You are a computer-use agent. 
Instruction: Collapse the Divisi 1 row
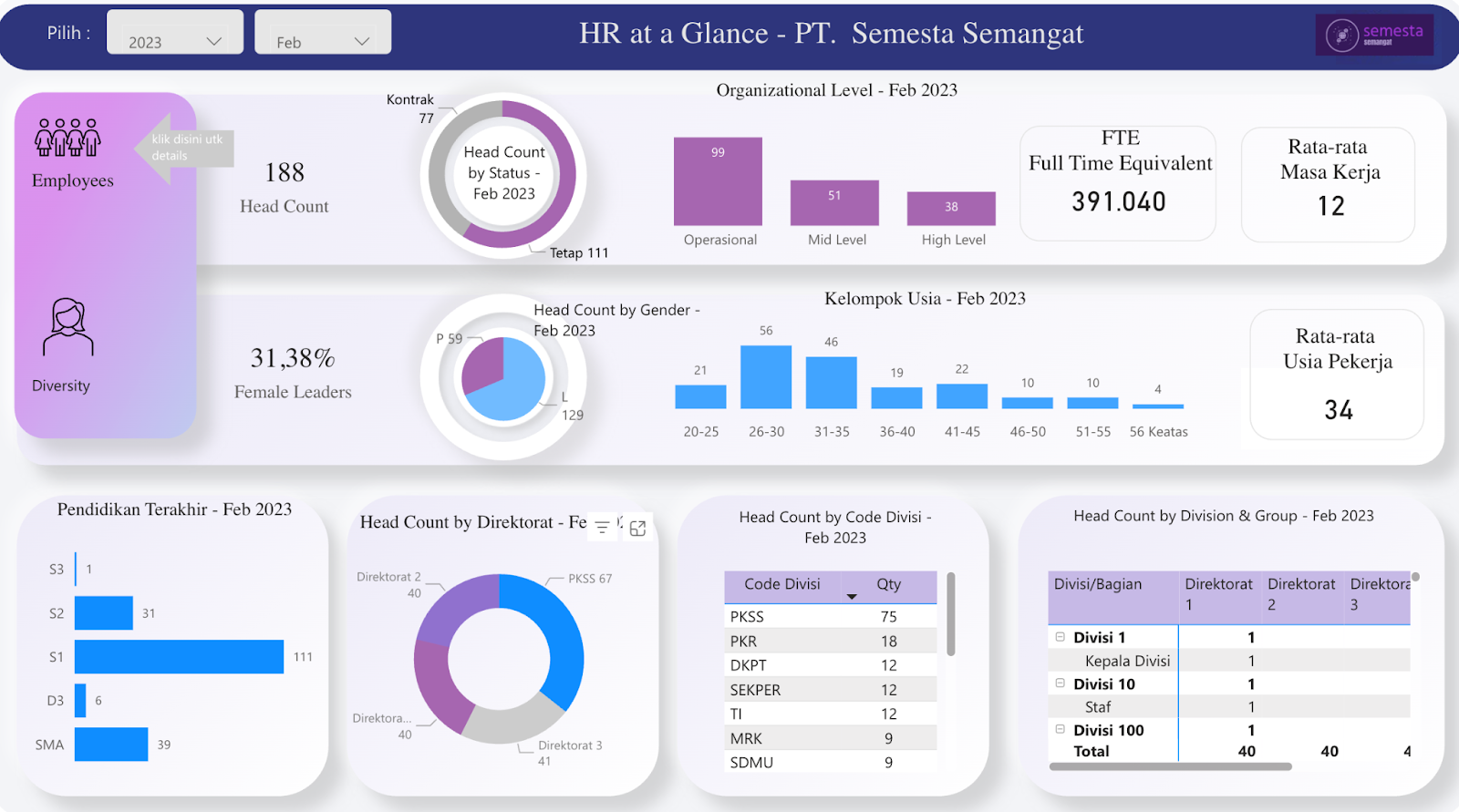1060,637
